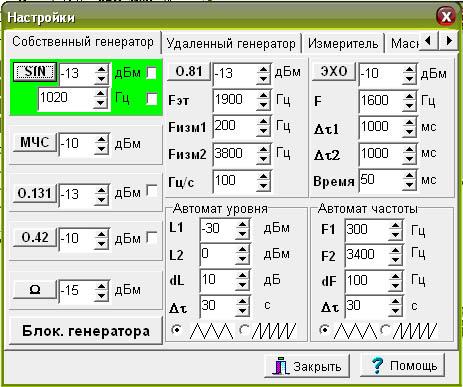
Task: Select Собственный генератор tab
Action: click(83, 42)
